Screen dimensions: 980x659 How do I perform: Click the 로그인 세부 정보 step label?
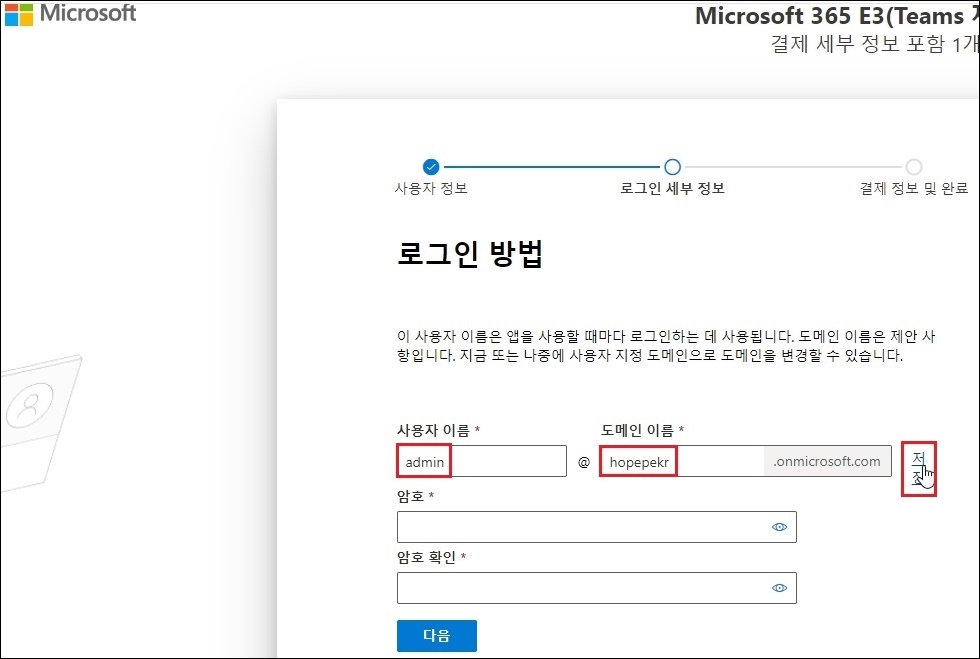pos(672,188)
